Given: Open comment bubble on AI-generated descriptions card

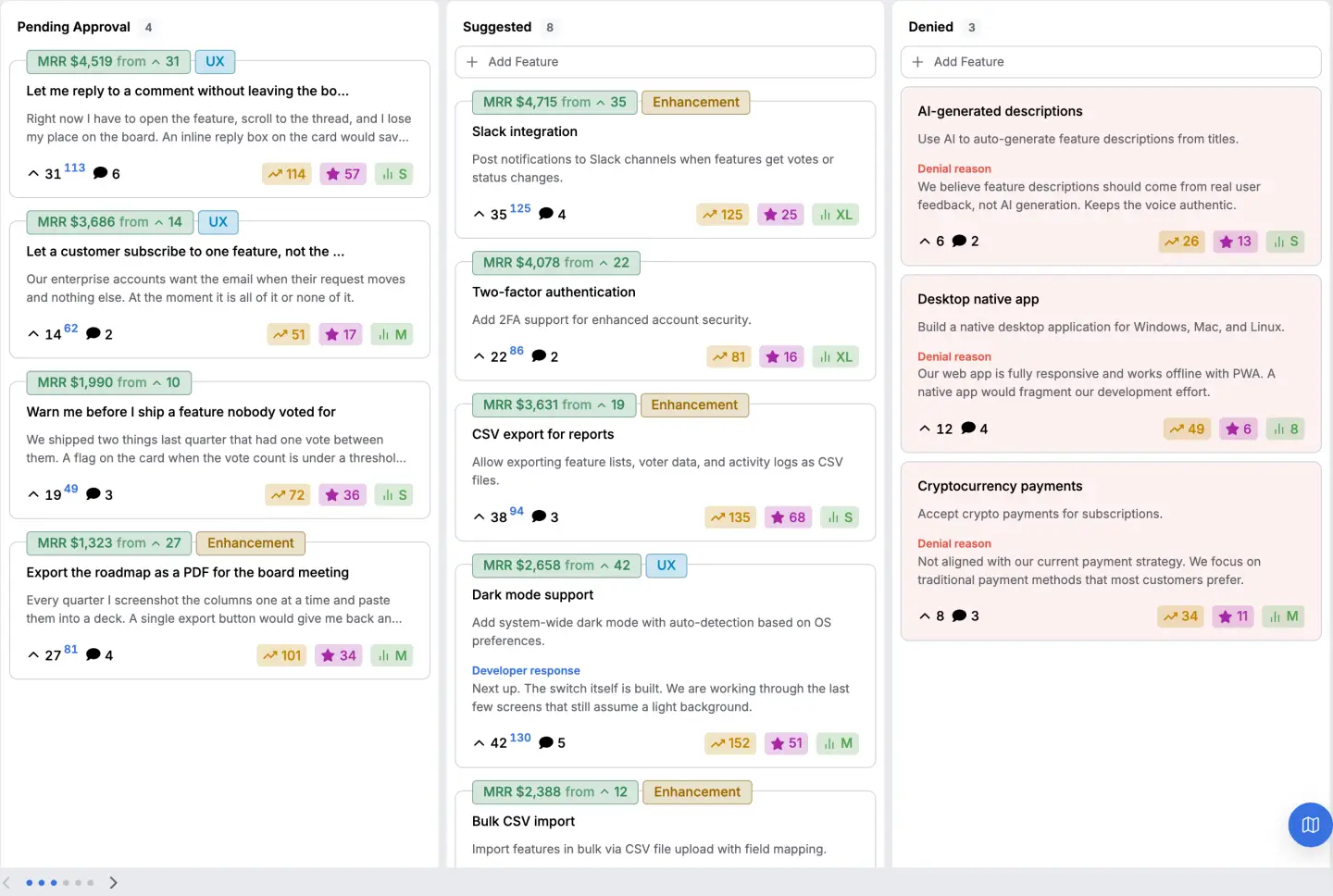Looking at the screenshot, I should point(965,241).
